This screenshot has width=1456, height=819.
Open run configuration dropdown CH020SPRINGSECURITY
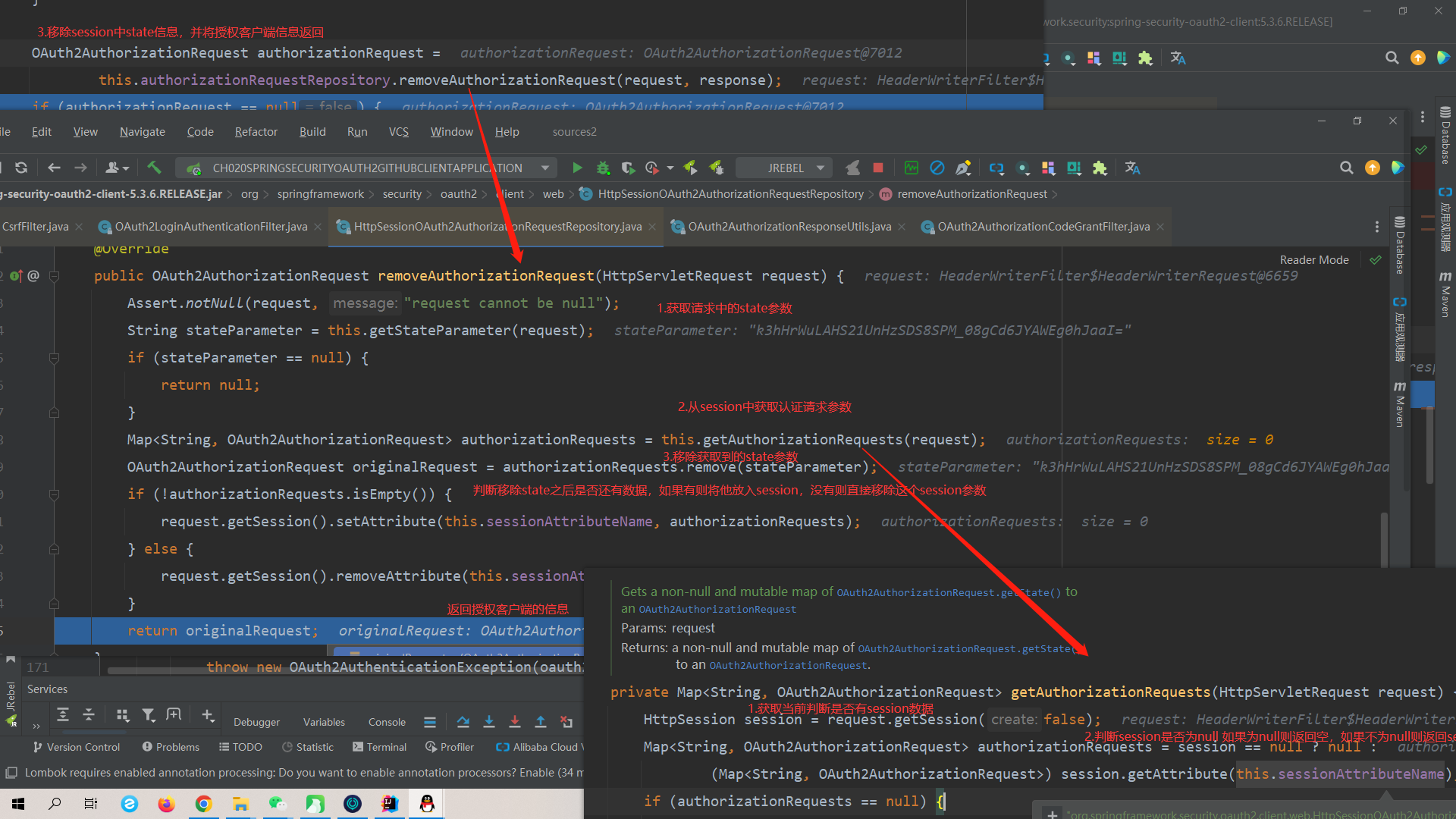point(367,168)
